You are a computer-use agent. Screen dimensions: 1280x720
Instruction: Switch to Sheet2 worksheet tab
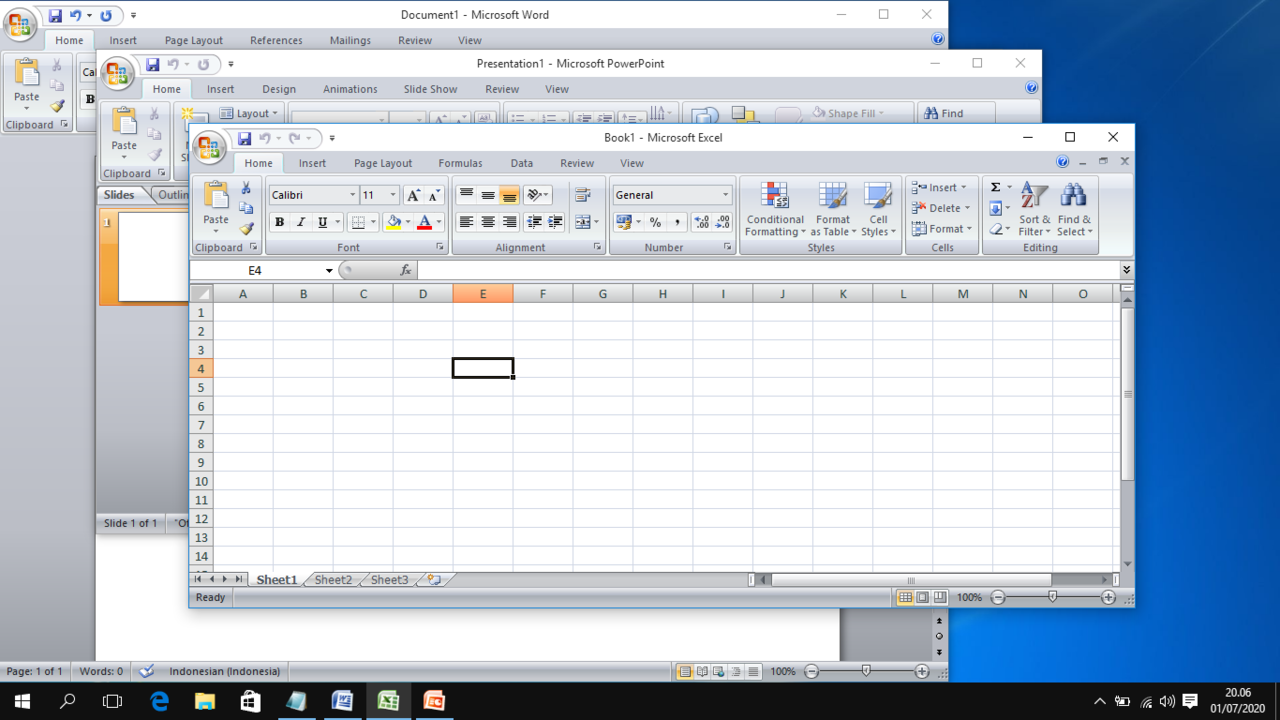[333, 580]
